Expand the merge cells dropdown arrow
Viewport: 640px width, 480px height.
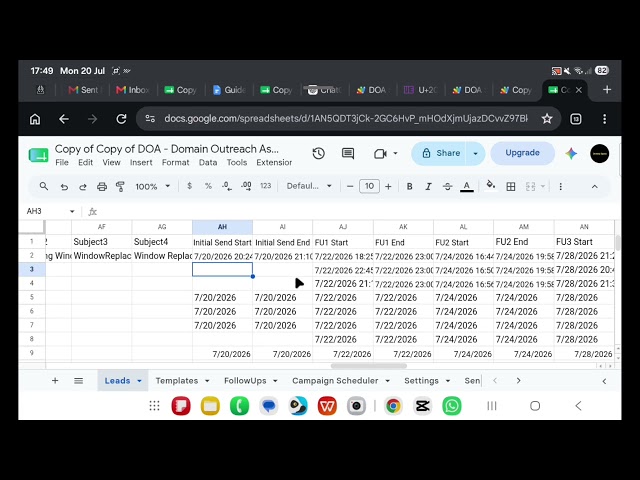[543, 187]
